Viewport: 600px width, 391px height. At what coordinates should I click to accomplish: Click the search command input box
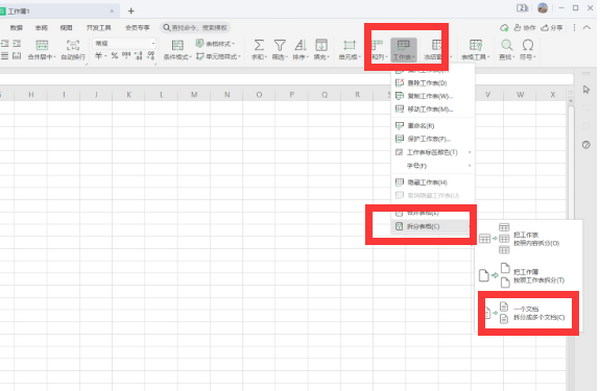click(196, 28)
